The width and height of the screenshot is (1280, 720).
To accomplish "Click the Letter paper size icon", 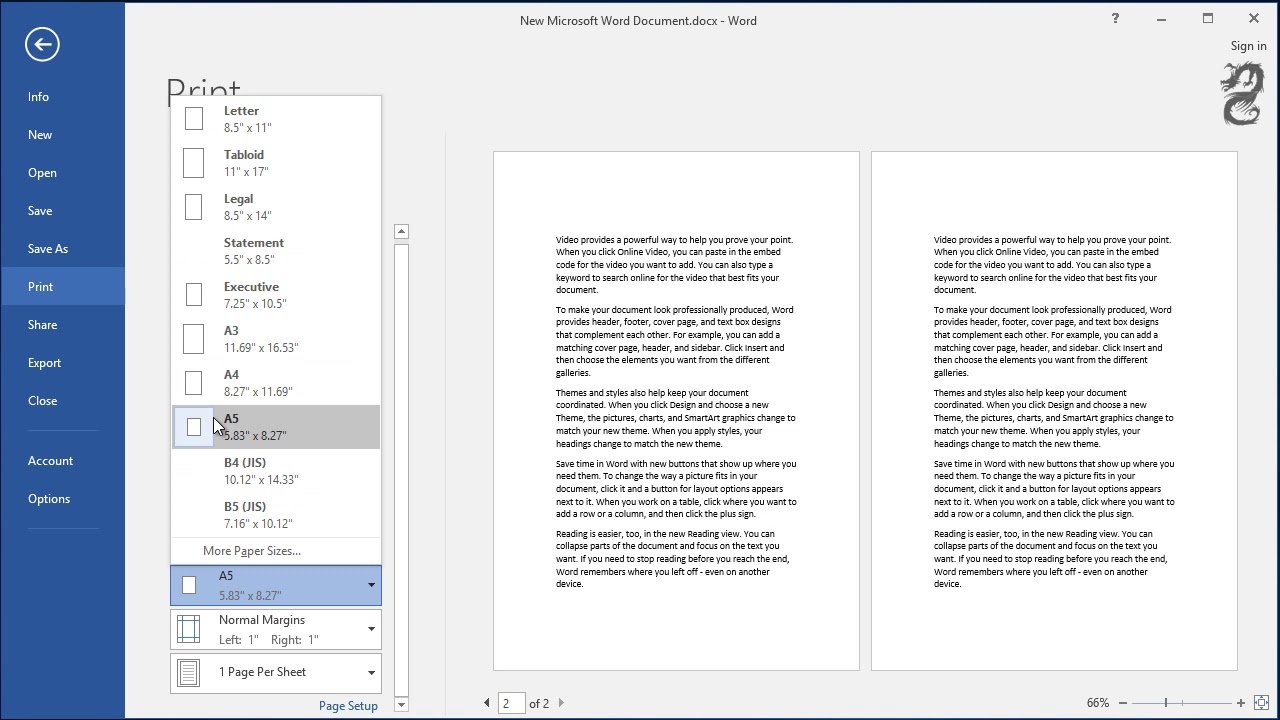I will click(194, 119).
